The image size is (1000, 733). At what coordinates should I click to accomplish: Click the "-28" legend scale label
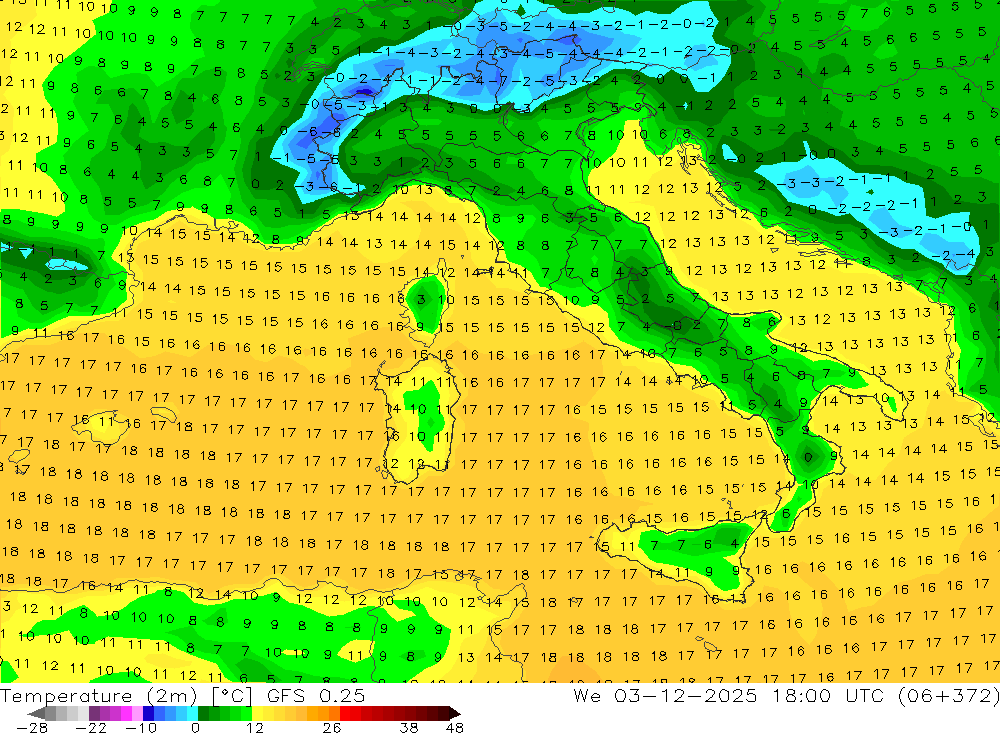point(32,727)
